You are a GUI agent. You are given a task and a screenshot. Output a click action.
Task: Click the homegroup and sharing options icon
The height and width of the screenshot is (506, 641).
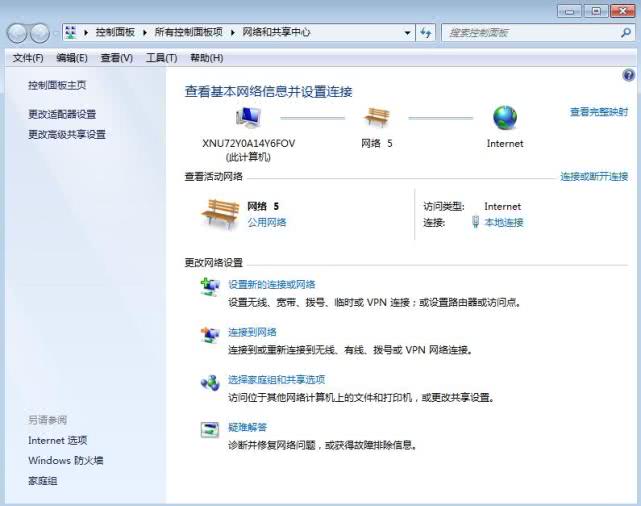tap(210, 382)
